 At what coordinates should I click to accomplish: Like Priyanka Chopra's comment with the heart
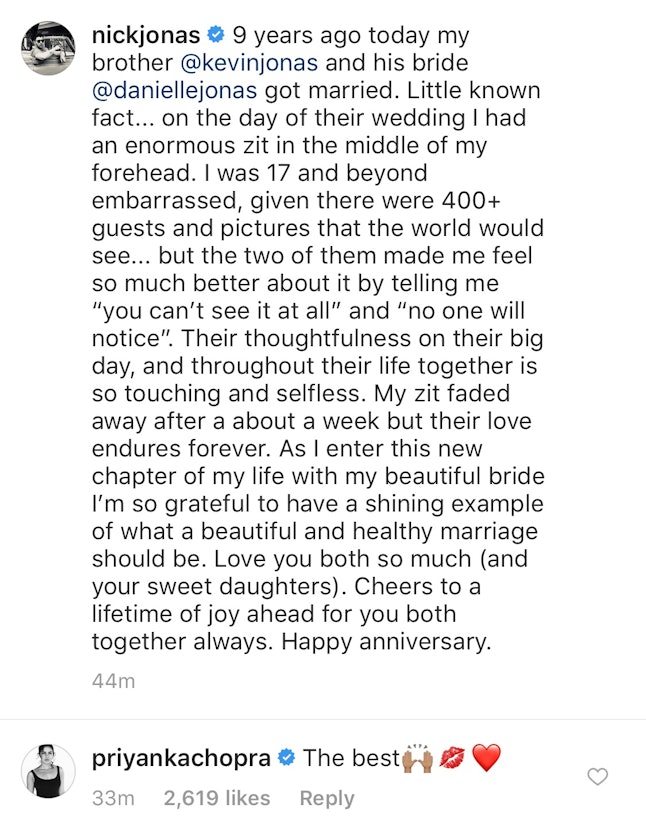[x=598, y=777]
